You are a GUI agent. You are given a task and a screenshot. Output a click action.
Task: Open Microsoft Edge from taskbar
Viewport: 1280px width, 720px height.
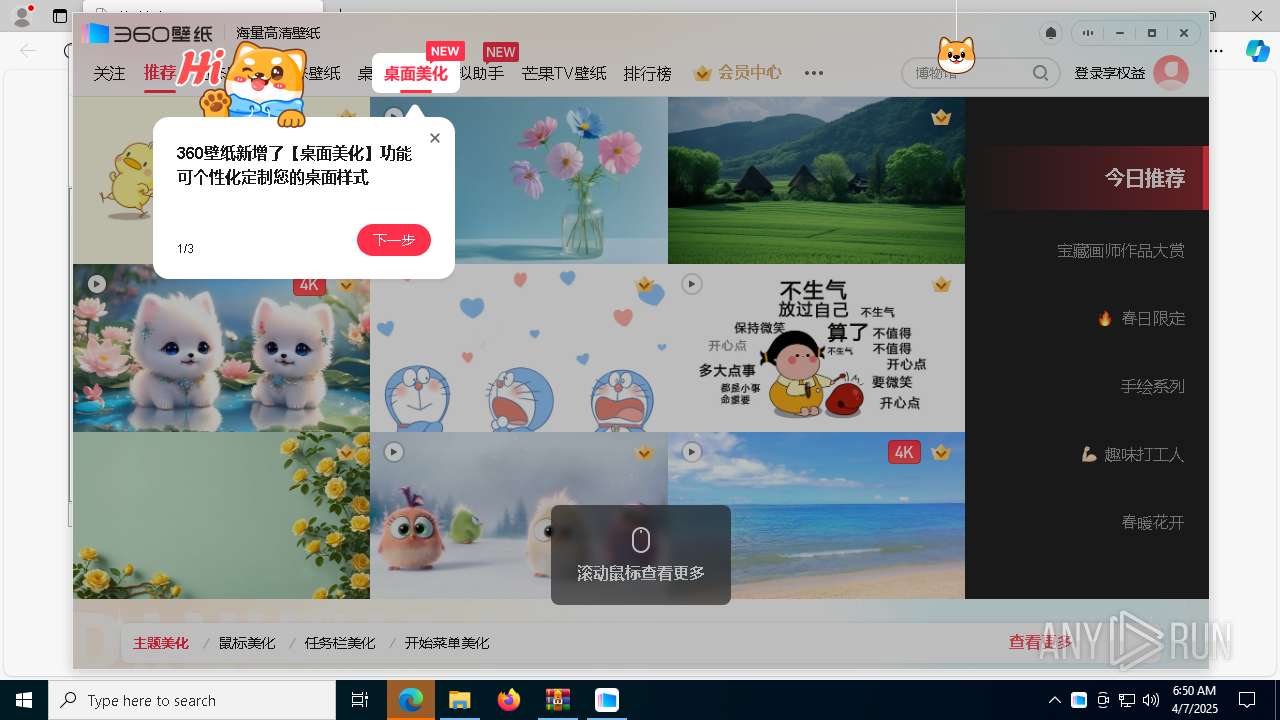(x=411, y=700)
